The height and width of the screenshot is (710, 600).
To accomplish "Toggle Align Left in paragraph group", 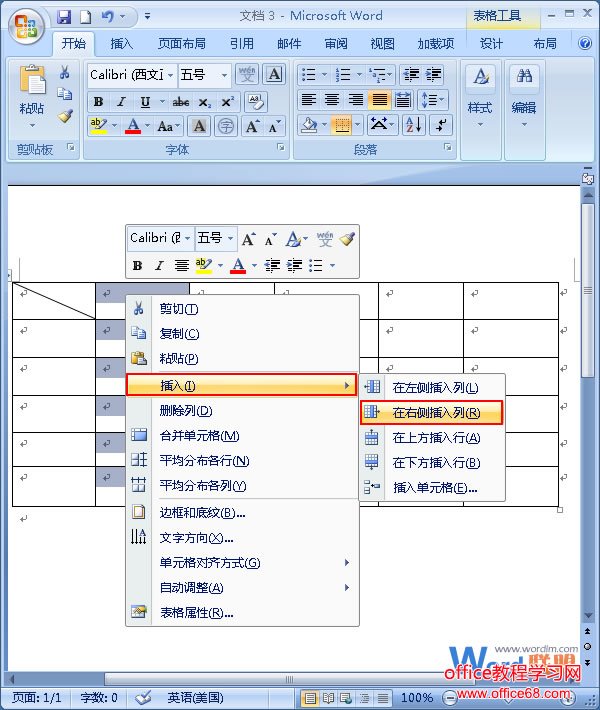I will (x=309, y=100).
